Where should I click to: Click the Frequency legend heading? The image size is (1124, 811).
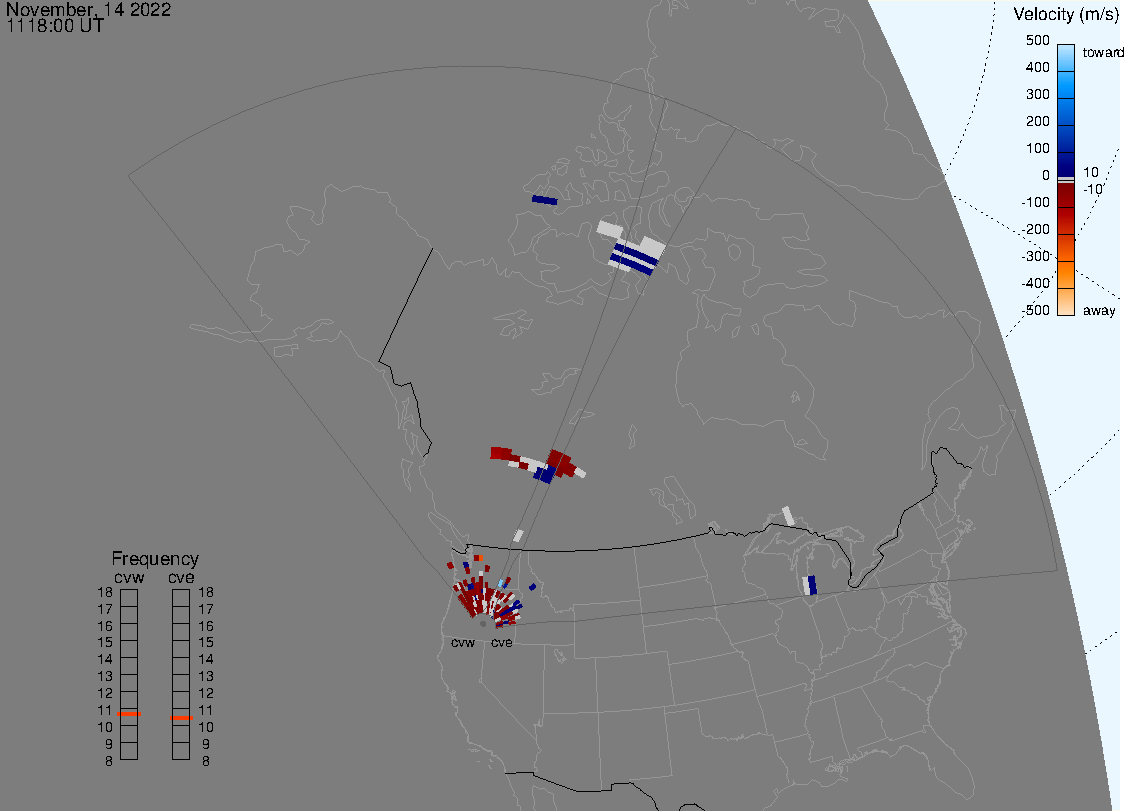pyautogui.click(x=155, y=559)
